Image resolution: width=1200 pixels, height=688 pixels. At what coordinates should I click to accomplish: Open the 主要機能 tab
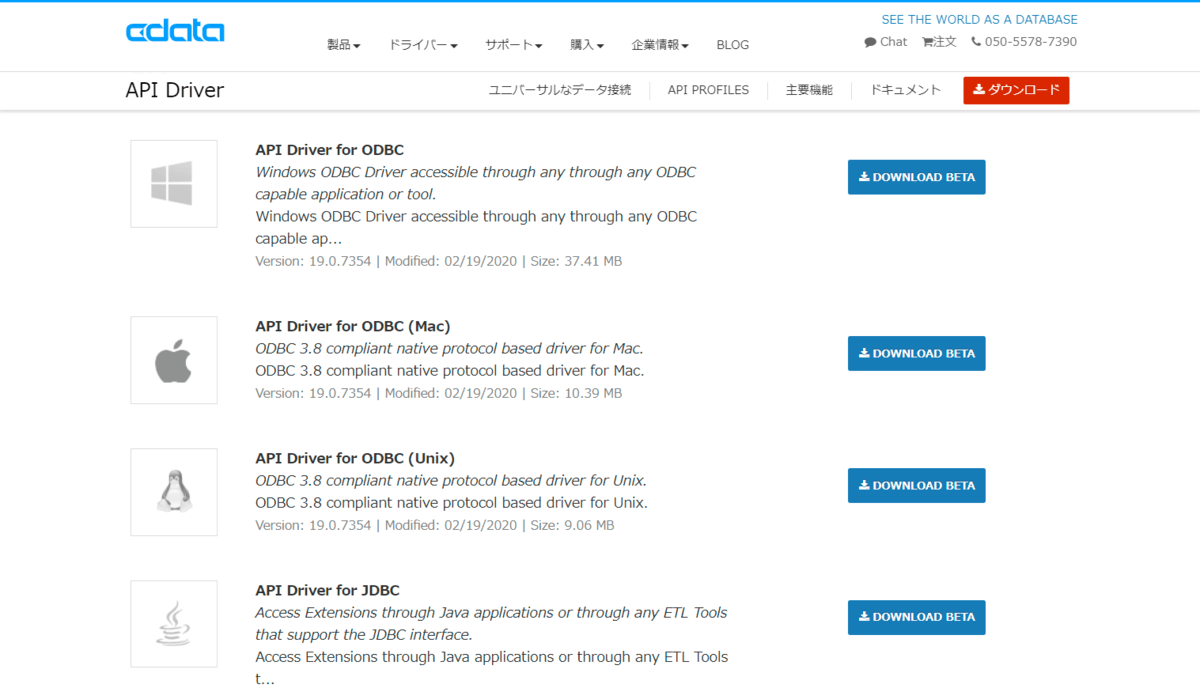[809, 90]
